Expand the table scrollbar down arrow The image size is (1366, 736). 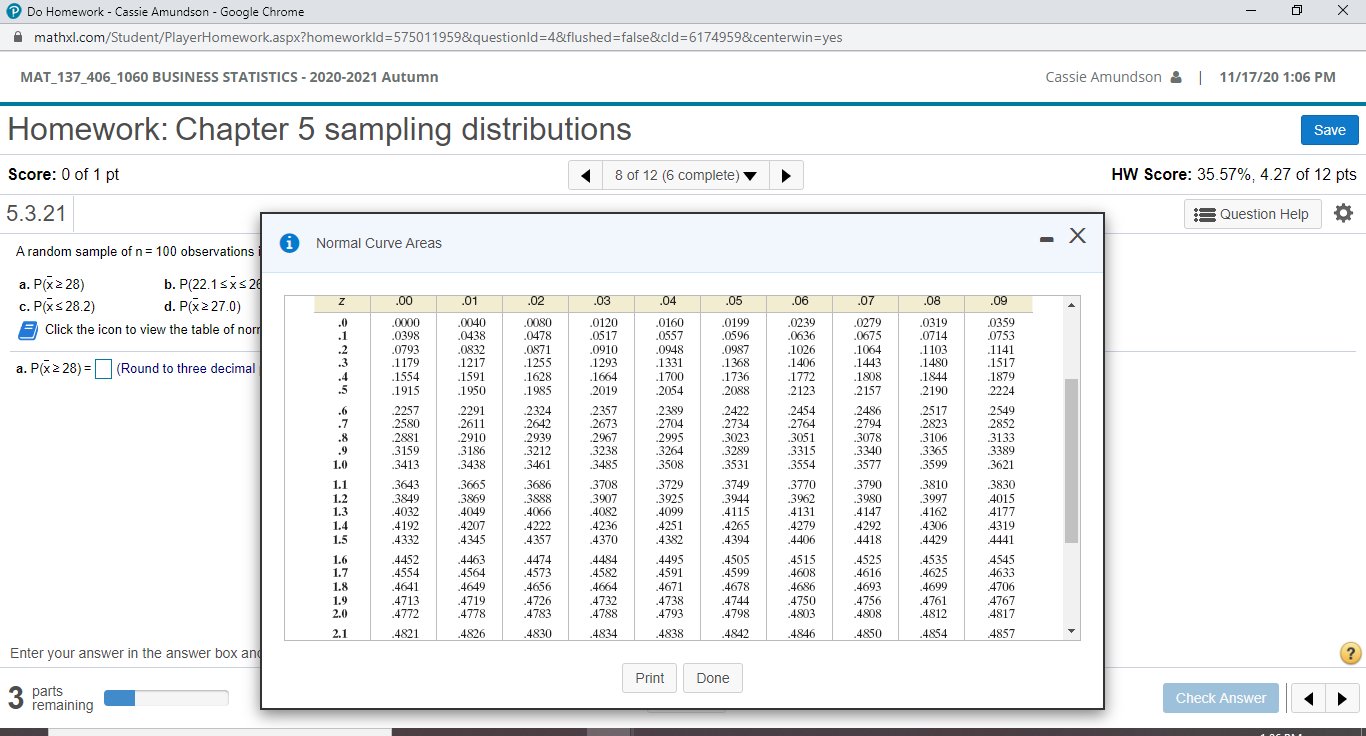(1070, 629)
